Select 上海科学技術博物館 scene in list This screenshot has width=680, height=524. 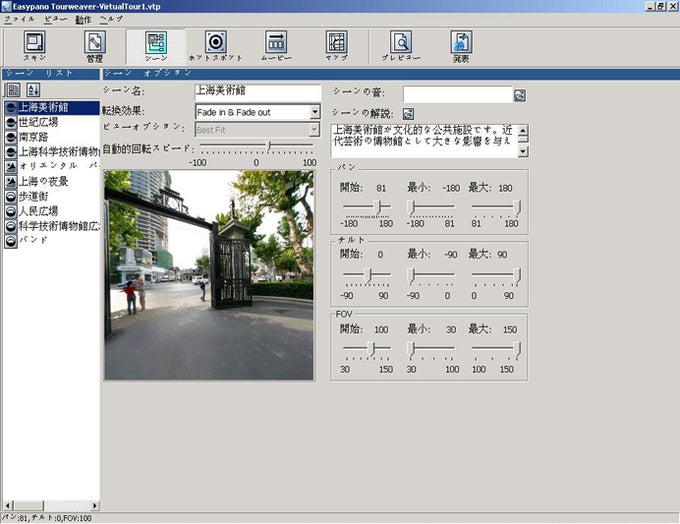click(59, 152)
